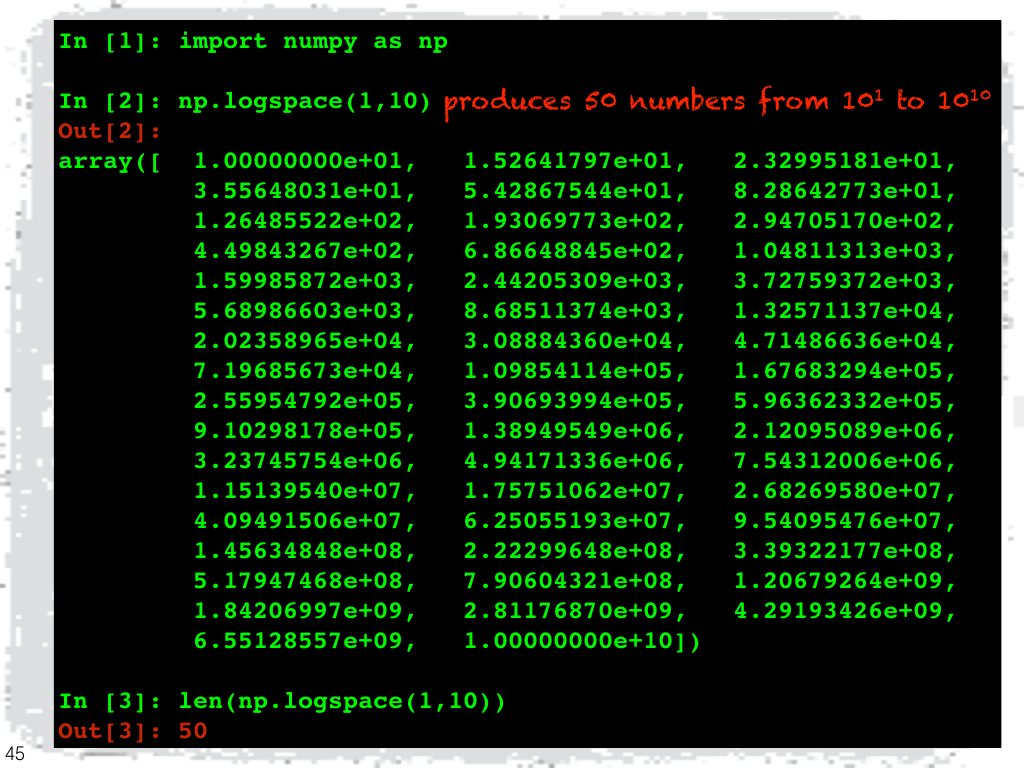The width and height of the screenshot is (1024, 768).
Task: Click the In [2] prompt label
Action: [x=111, y=102]
